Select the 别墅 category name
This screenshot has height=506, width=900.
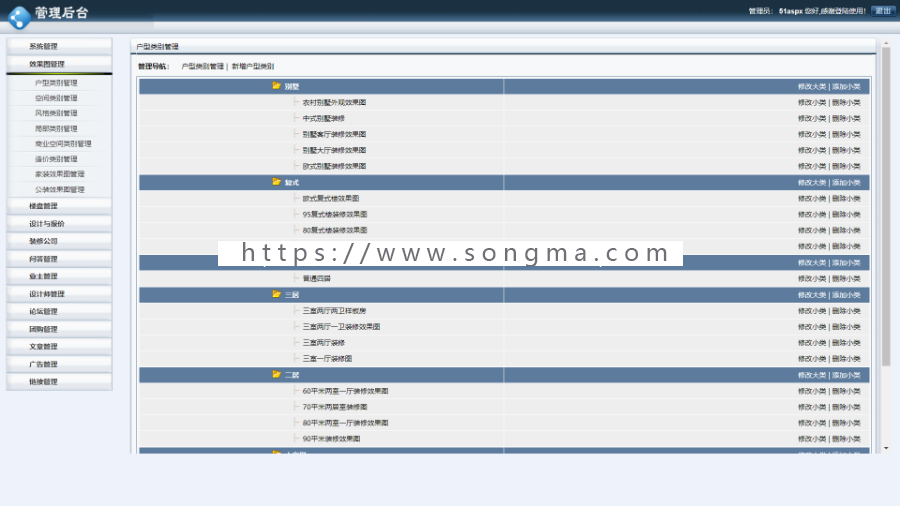pyautogui.click(x=292, y=87)
